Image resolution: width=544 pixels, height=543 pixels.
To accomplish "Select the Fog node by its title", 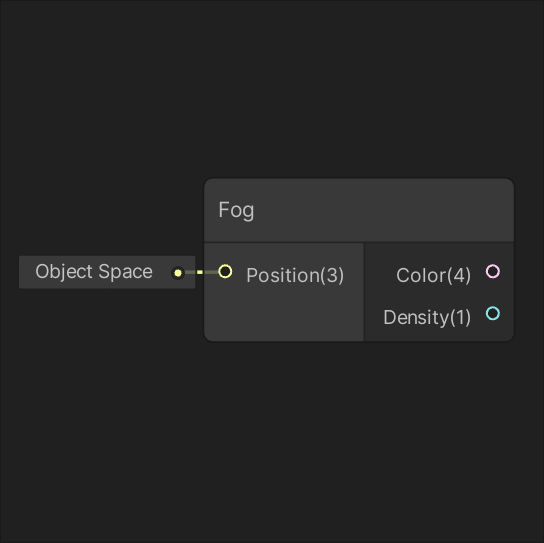I will pyautogui.click(x=236, y=210).
